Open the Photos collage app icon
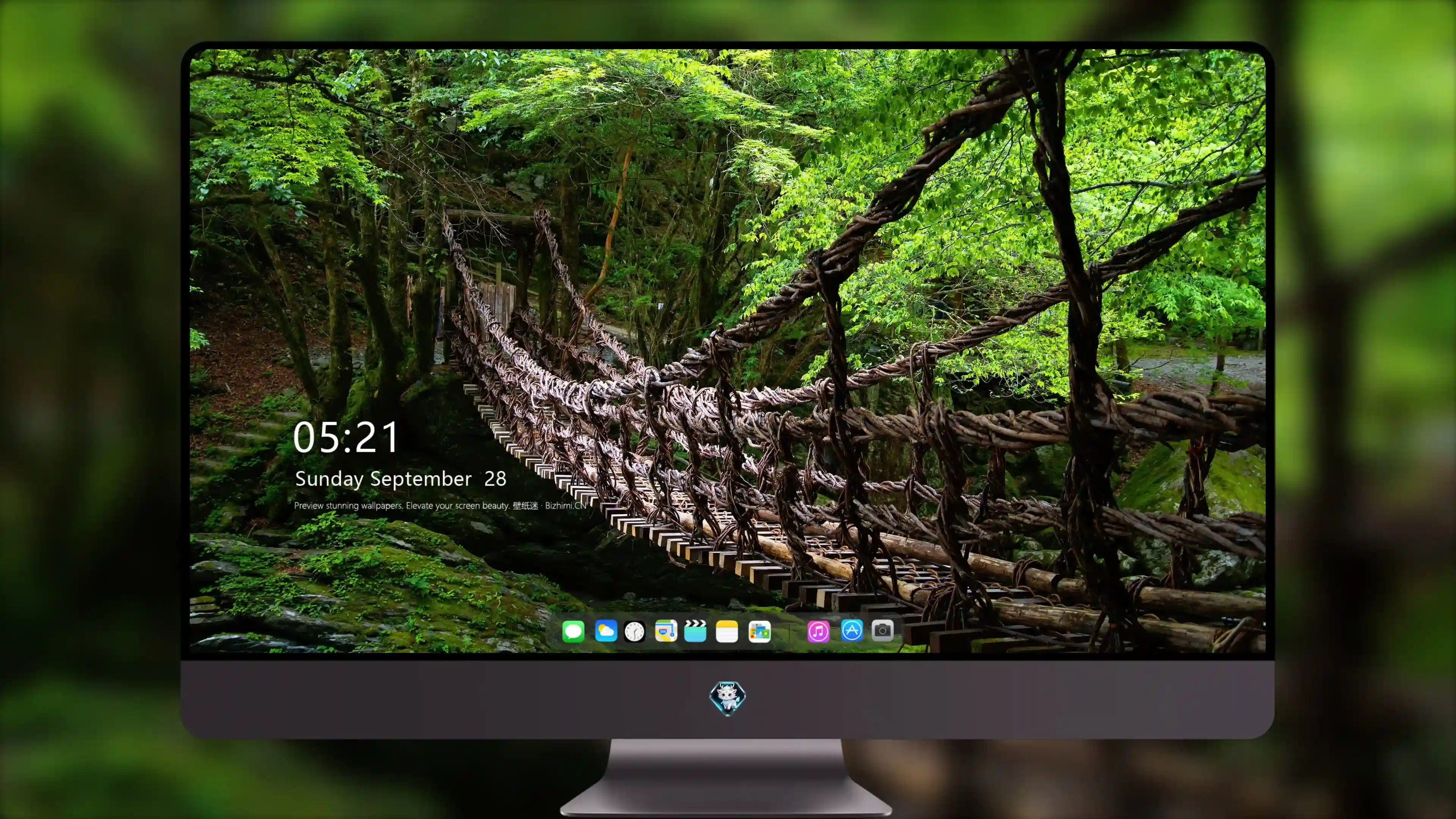 coord(759,632)
